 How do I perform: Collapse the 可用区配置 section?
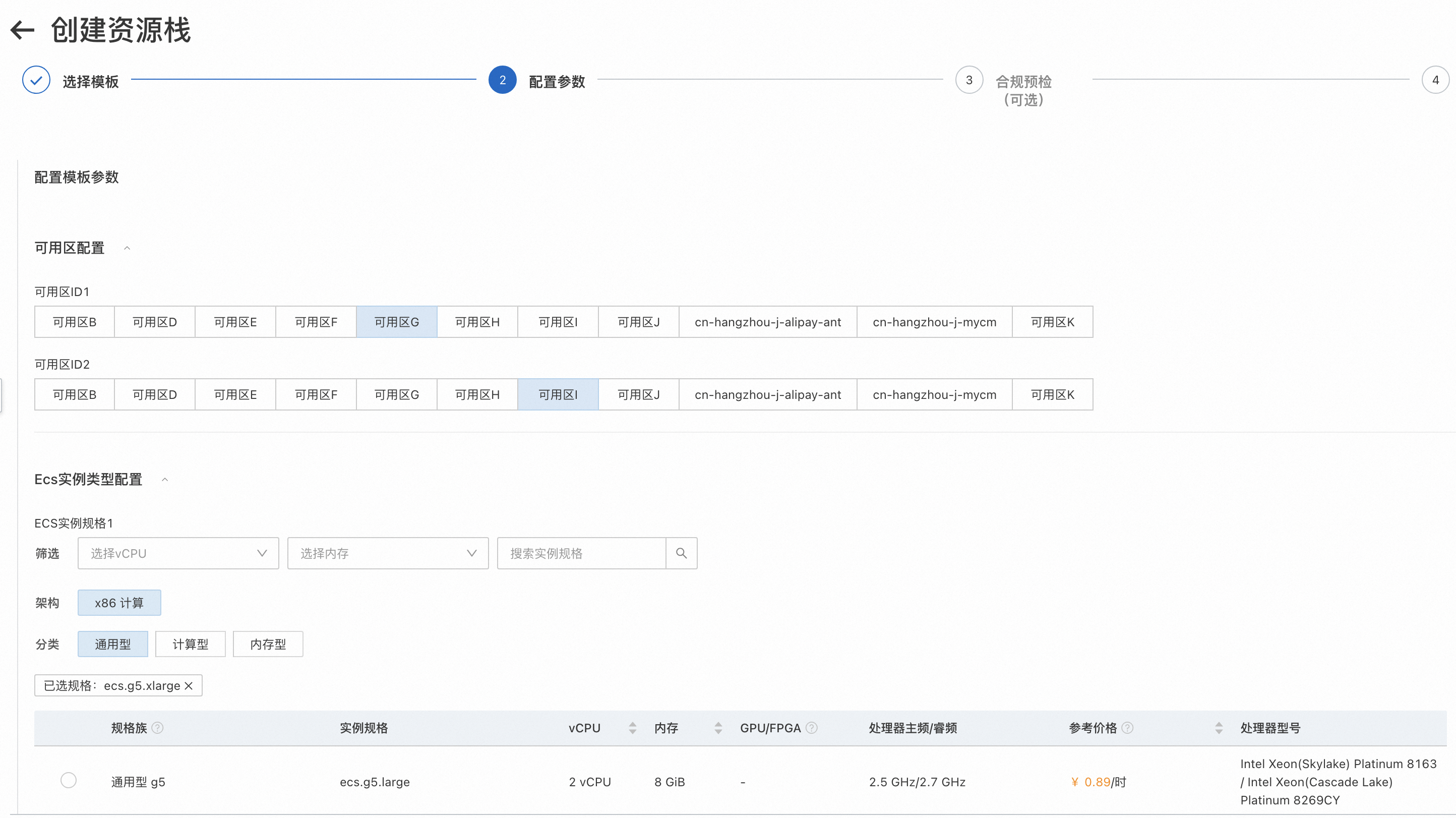(127, 248)
